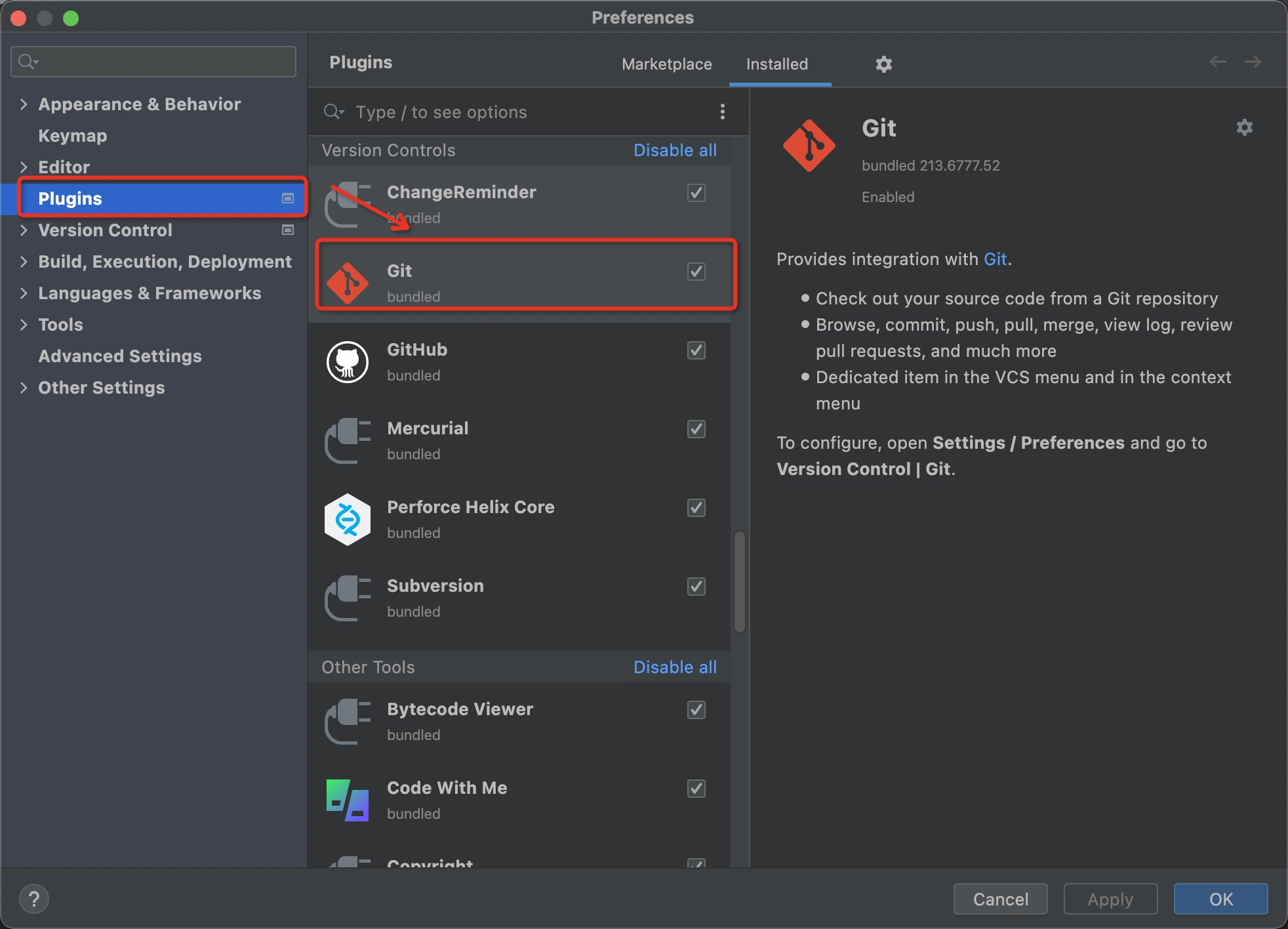Navigate back with the left arrow

(x=1218, y=62)
